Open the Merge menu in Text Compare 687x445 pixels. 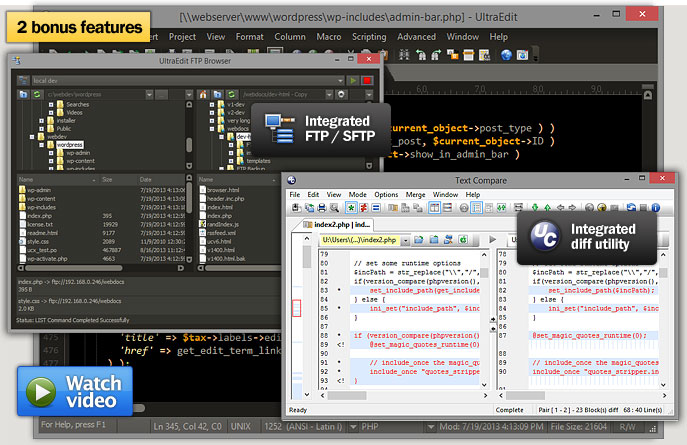(417, 194)
